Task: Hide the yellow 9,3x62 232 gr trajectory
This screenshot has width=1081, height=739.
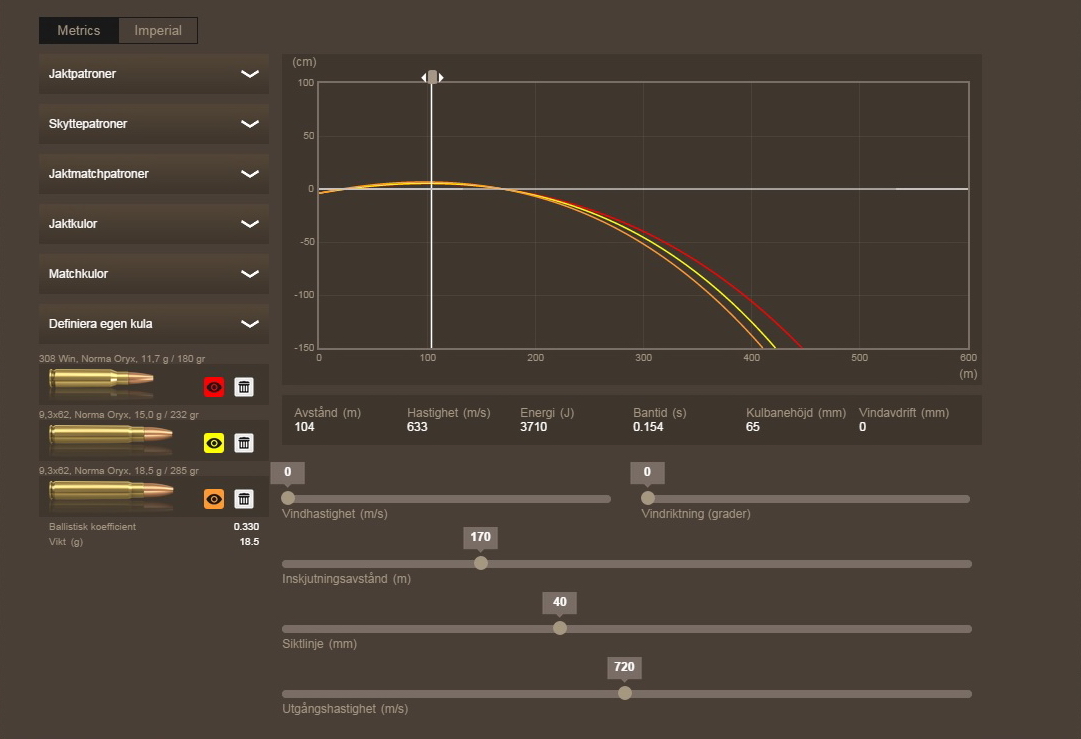Action: pyautogui.click(x=213, y=443)
